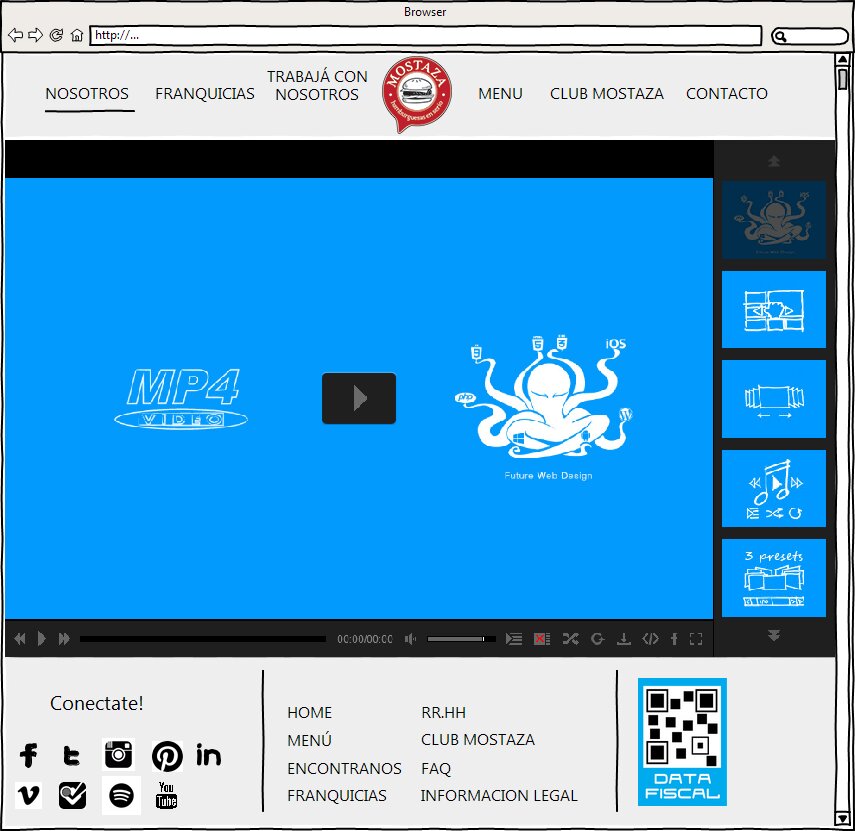The height and width of the screenshot is (831, 855).
Task: Click the video seek progress bar
Action: pyautogui.click(x=203, y=639)
